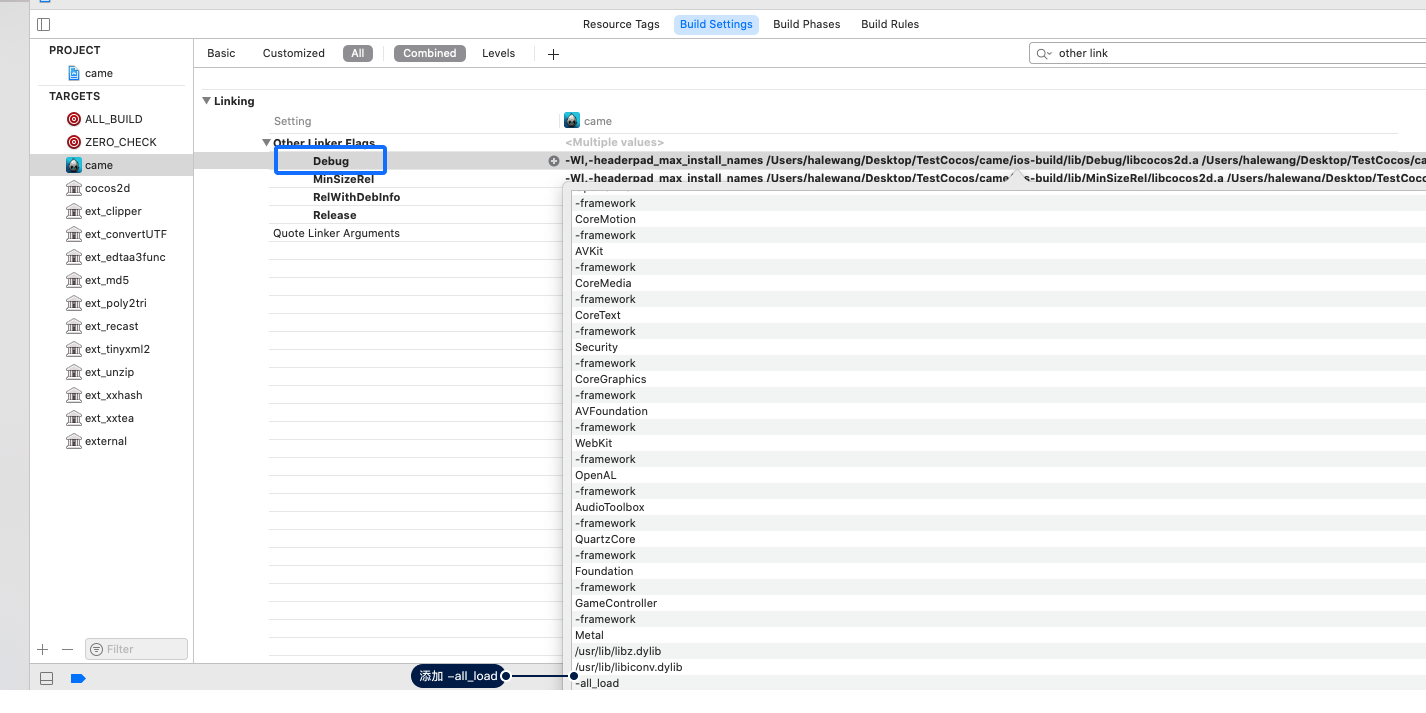
Task: Select the cocos2d library target
Action: point(107,188)
